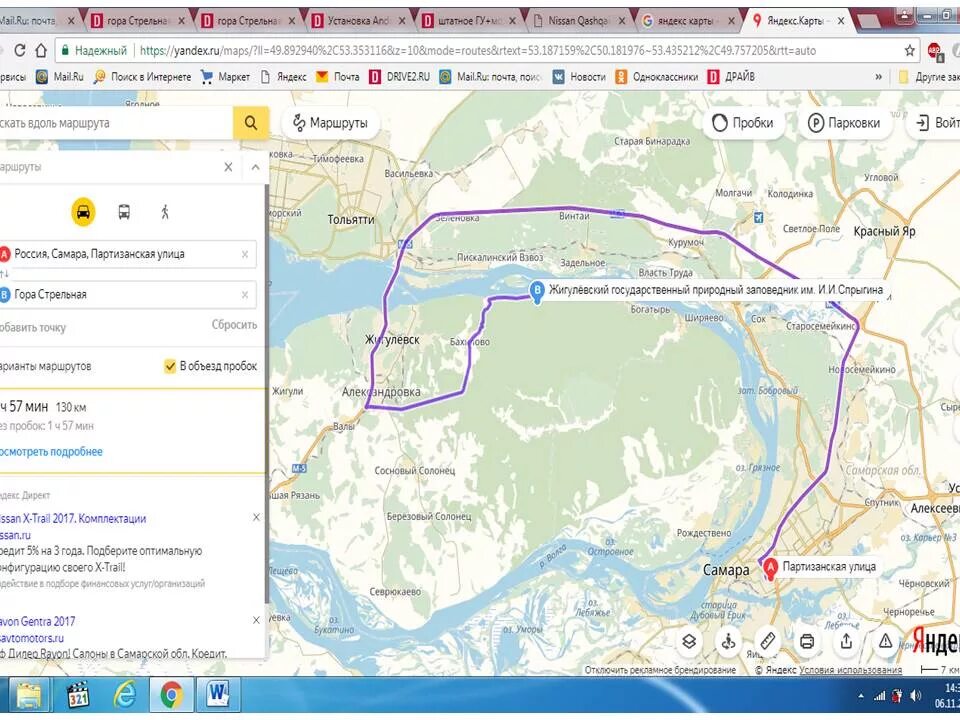Open Маршруты routes button
Screen dimensions: 960x720
coord(331,122)
